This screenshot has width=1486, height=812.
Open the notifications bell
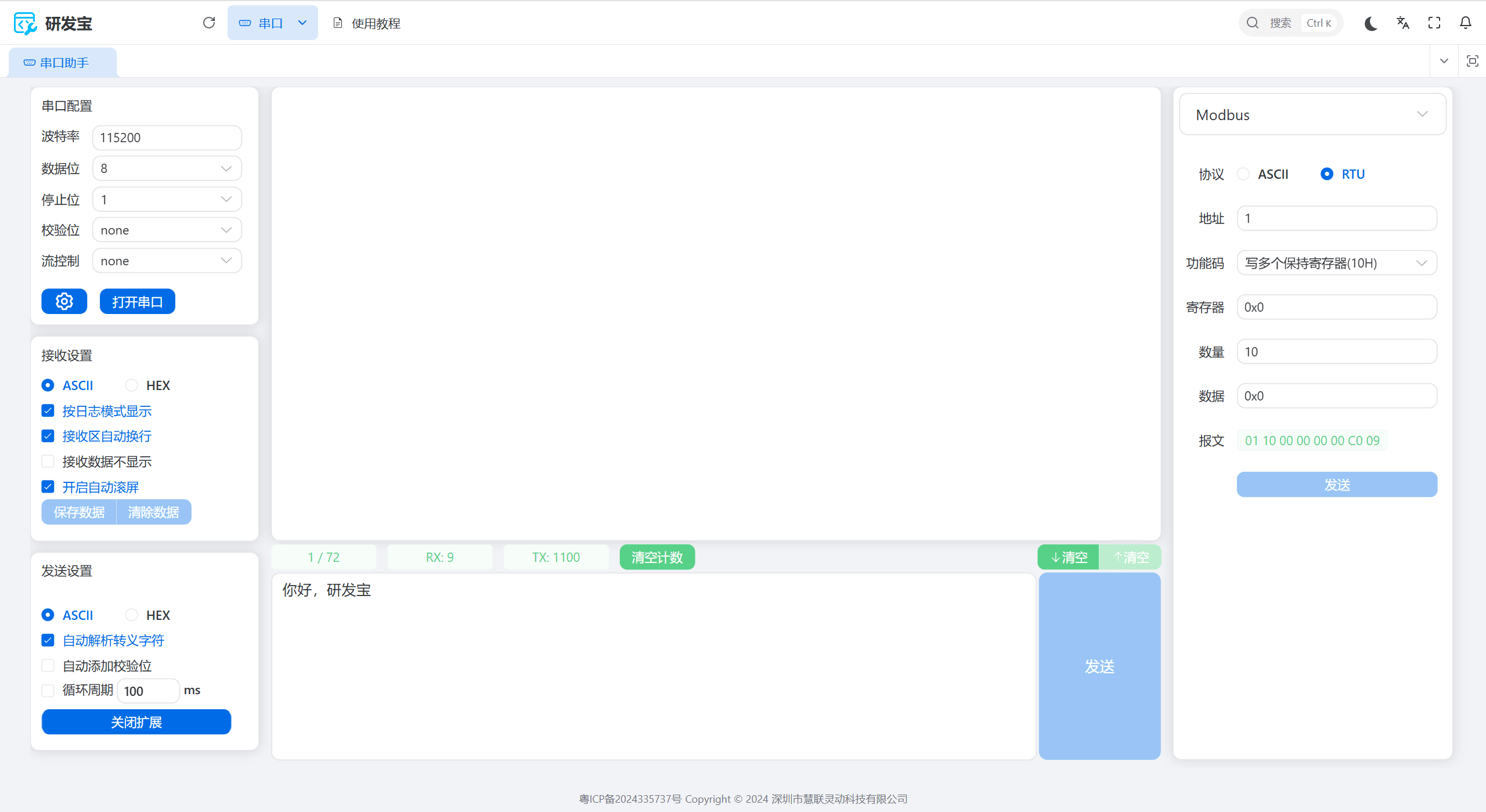click(1466, 23)
